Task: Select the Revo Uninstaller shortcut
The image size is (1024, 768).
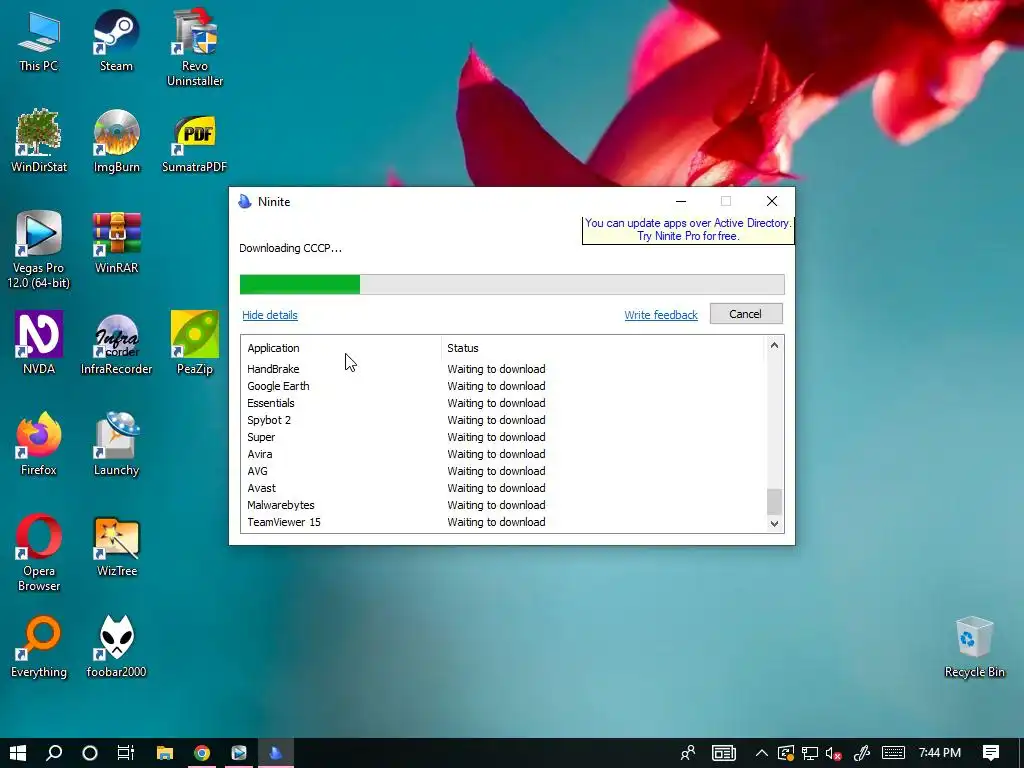Action: 195,49
